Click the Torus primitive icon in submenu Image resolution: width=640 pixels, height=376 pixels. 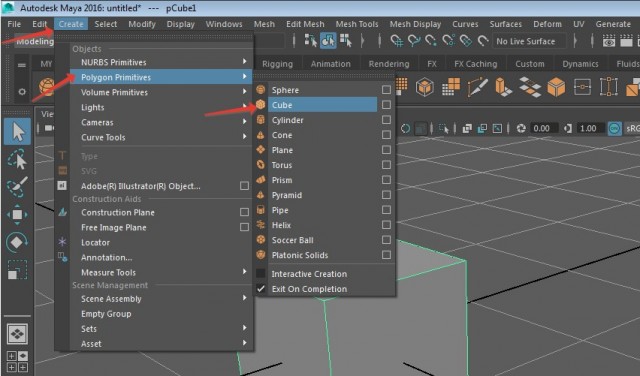[x=261, y=165]
